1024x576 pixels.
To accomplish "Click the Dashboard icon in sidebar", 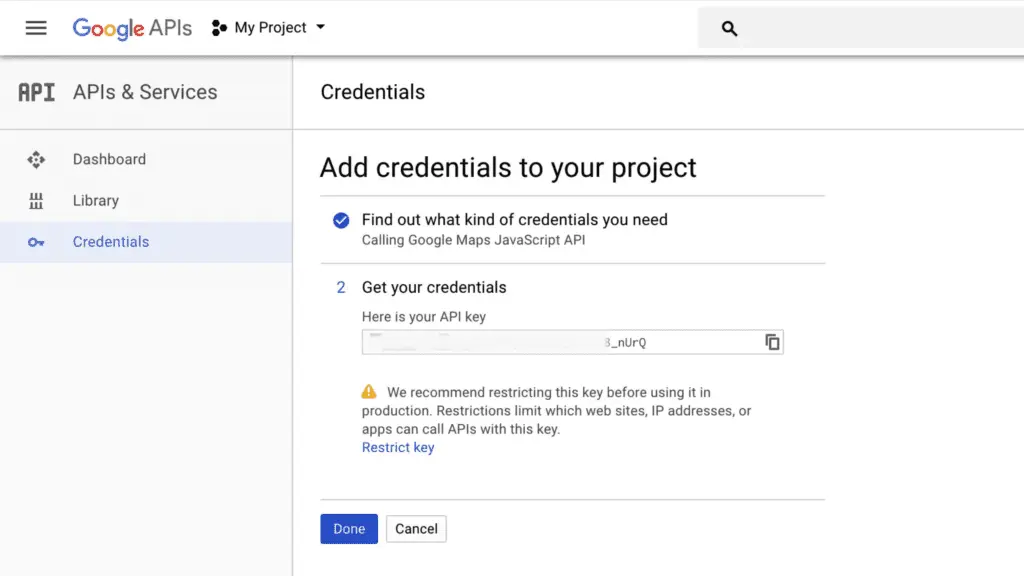I will (36, 159).
